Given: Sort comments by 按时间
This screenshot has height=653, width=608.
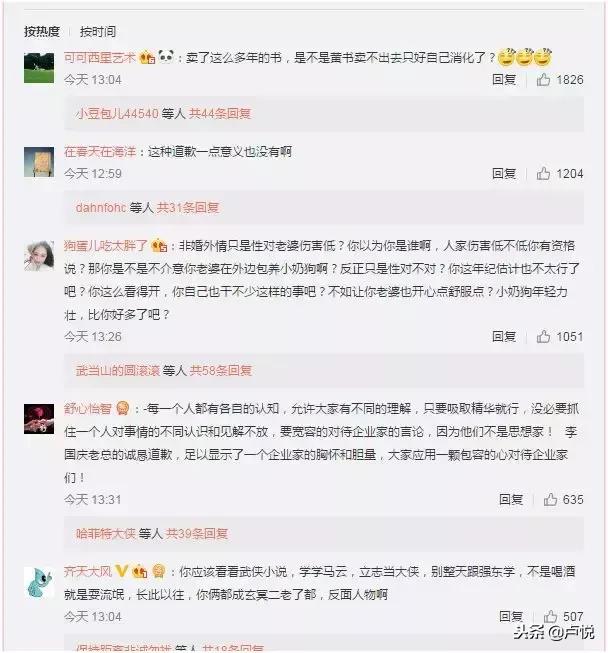Looking at the screenshot, I should tap(98, 31).
